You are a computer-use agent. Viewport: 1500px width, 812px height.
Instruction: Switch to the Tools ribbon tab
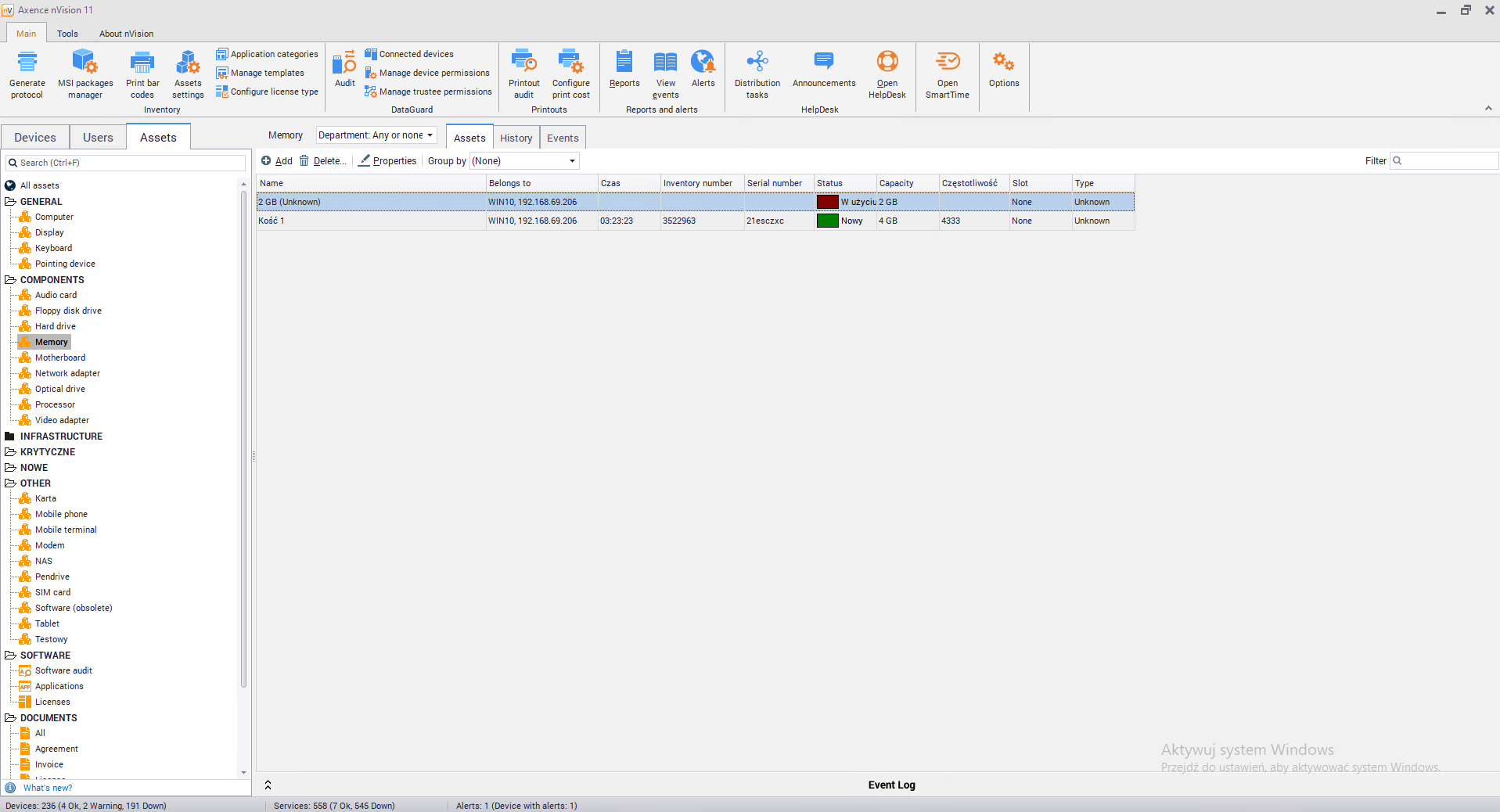coord(67,34)
